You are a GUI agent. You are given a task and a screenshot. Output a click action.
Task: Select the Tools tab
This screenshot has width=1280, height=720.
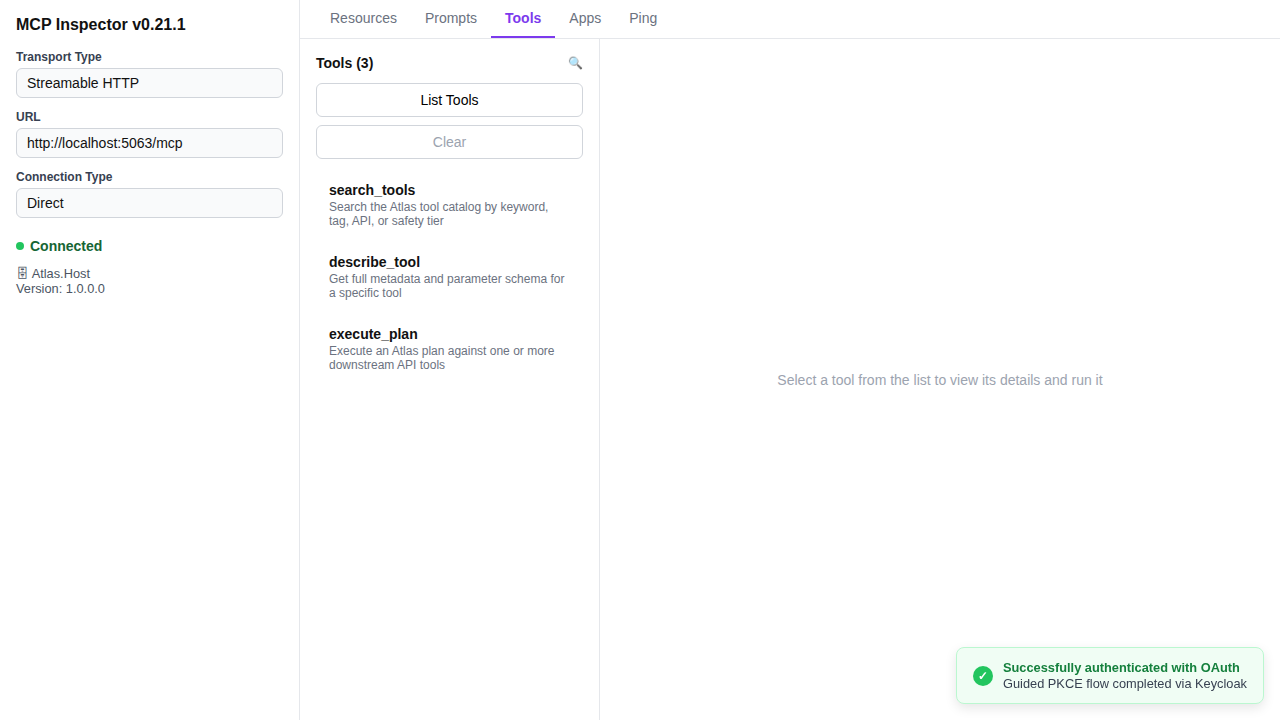click(522, 18)
